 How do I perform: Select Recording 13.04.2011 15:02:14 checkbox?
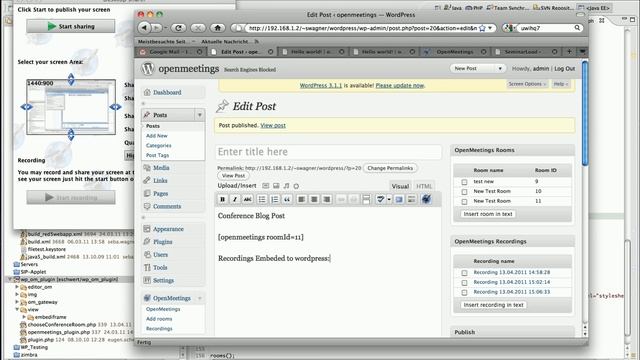point(464,282)
